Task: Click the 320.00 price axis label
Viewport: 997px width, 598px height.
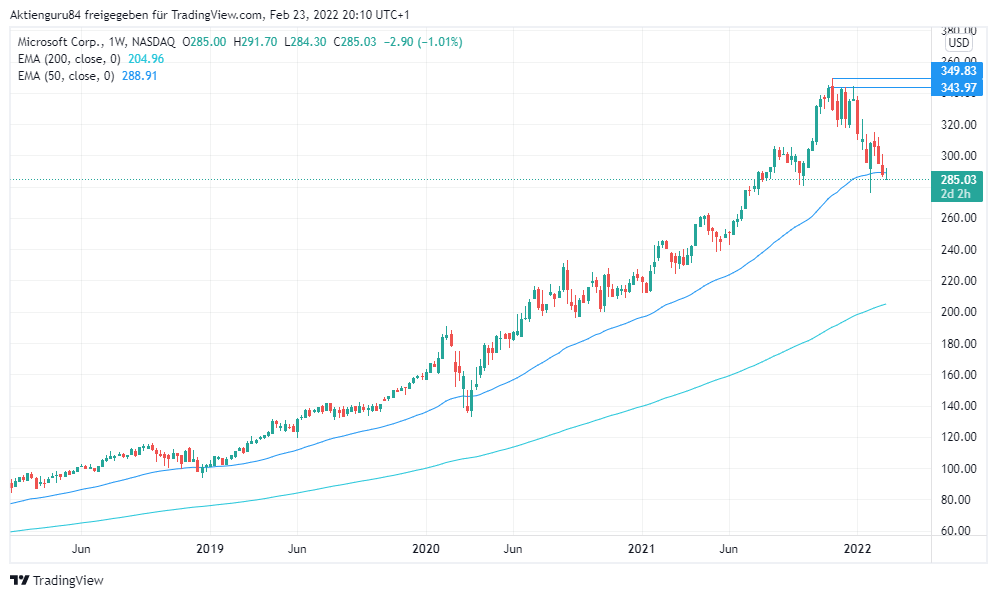Action: pos(958,125)
